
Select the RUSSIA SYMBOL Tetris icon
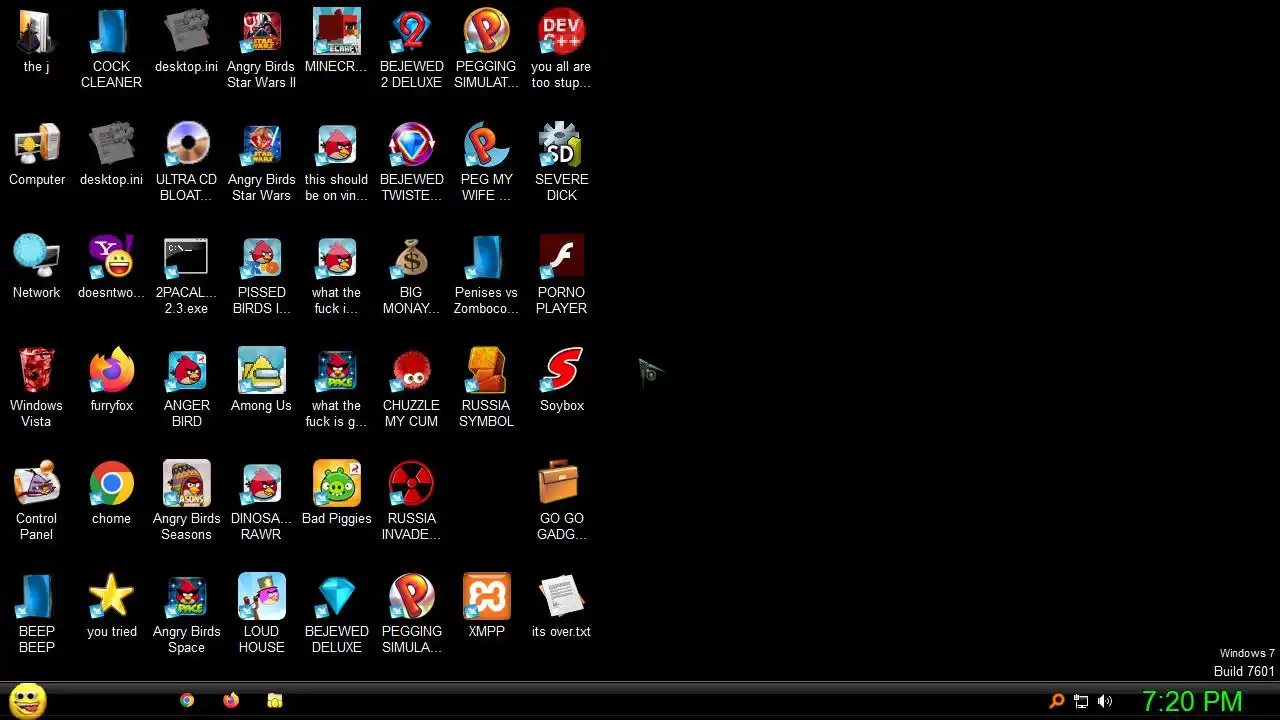pos(486,371)
